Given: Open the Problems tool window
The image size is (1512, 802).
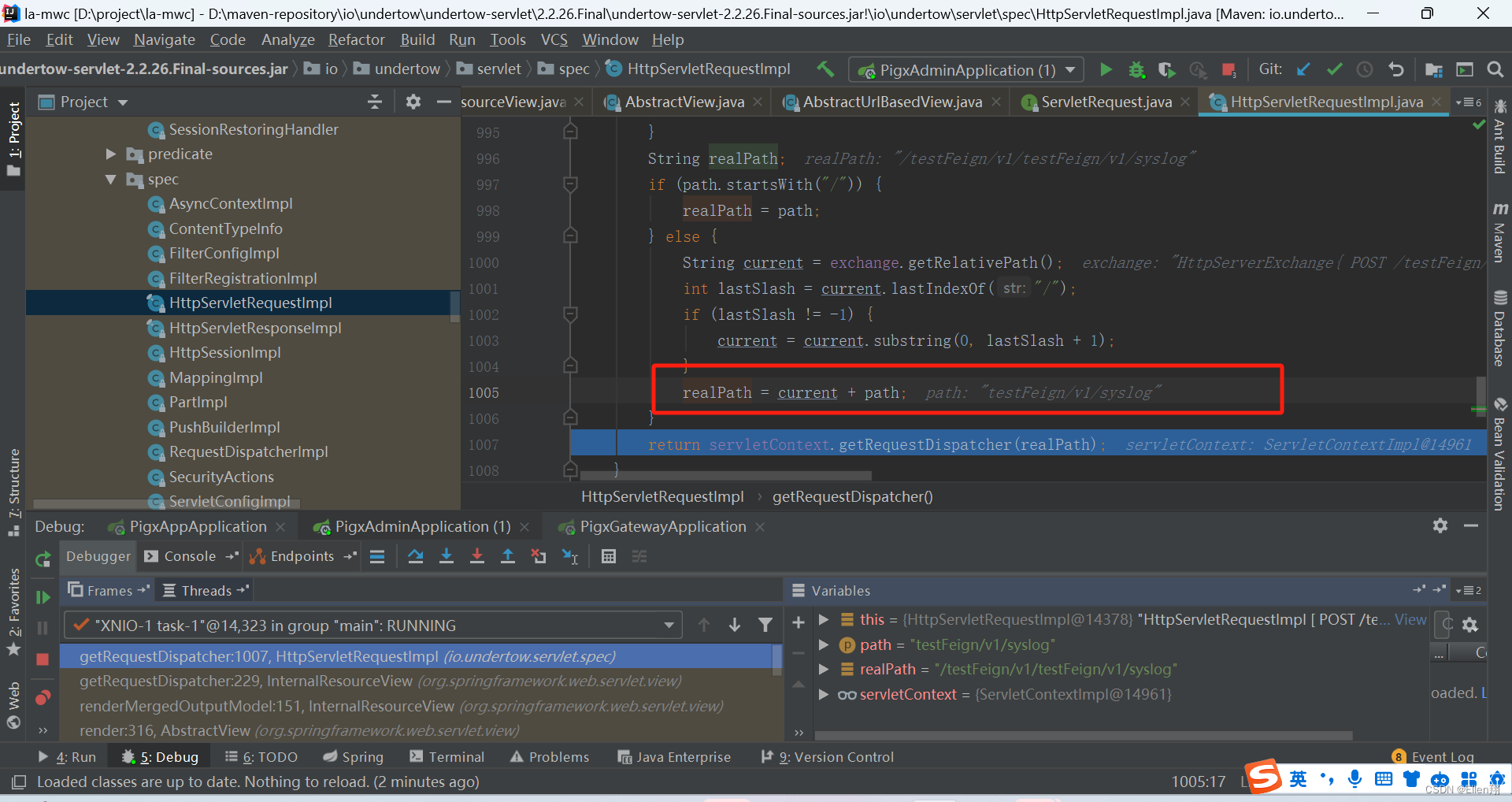Looking at the screenshot, I should click(550, 757).
